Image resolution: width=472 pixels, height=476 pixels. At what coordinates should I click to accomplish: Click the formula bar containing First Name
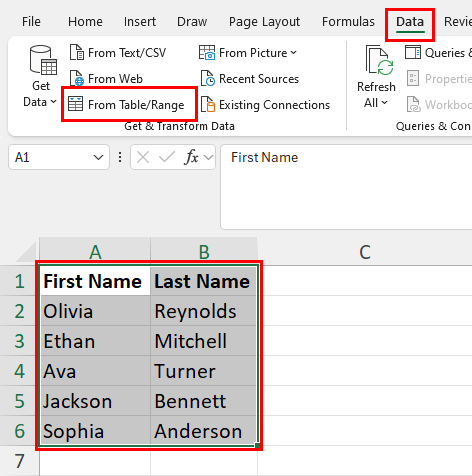pos(346,187)
